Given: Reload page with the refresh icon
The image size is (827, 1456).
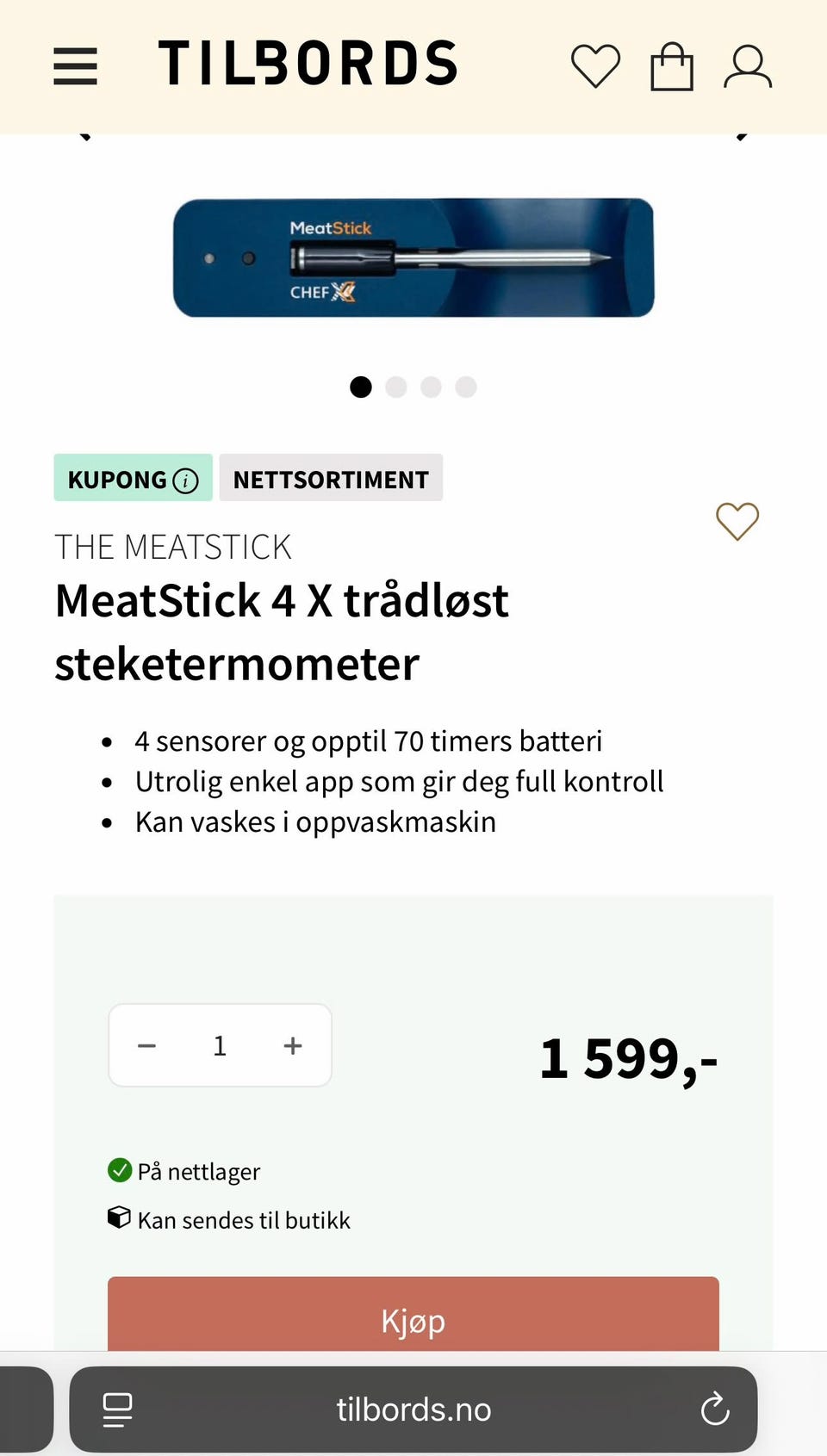Looking at the screenshot, I should (714, 1410).
